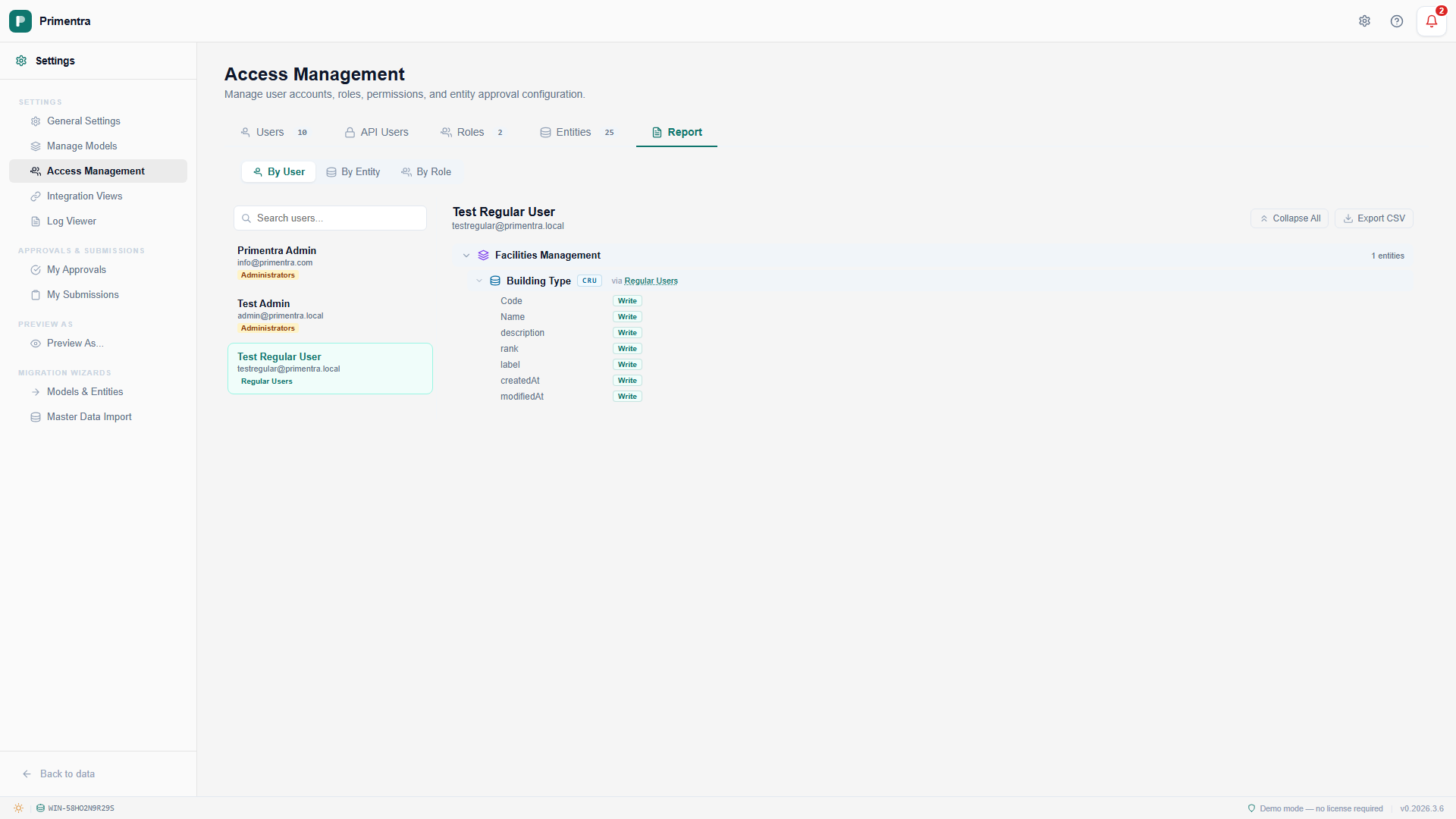
Task: Collapse the Building Type entity chevron
Action: pyautogui.click(x=479, y=281)
